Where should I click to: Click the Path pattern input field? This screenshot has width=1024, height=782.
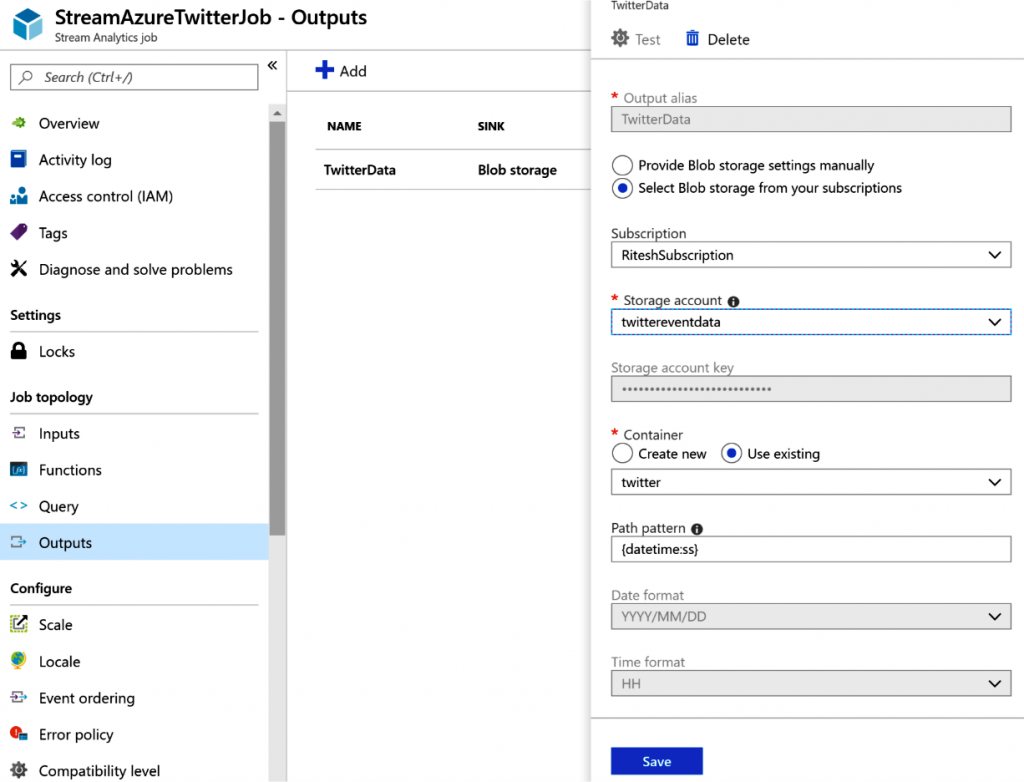(x=810, y=549)
